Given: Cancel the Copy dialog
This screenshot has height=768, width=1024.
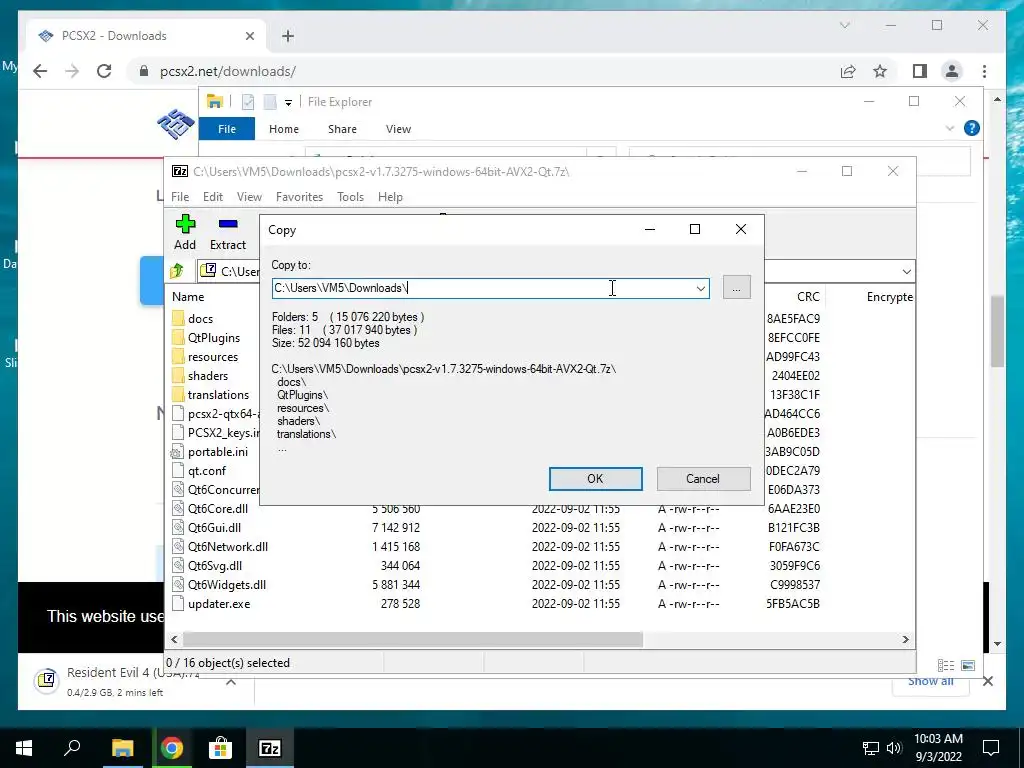Looking at the screenshot, I should (x=703, y=479).
